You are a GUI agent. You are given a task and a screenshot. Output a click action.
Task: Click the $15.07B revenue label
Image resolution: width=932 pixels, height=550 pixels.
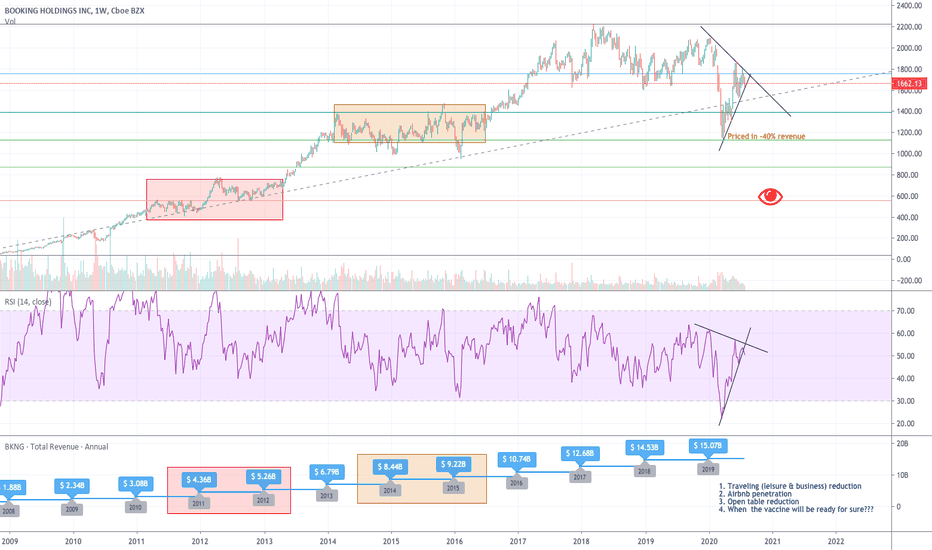708,445
